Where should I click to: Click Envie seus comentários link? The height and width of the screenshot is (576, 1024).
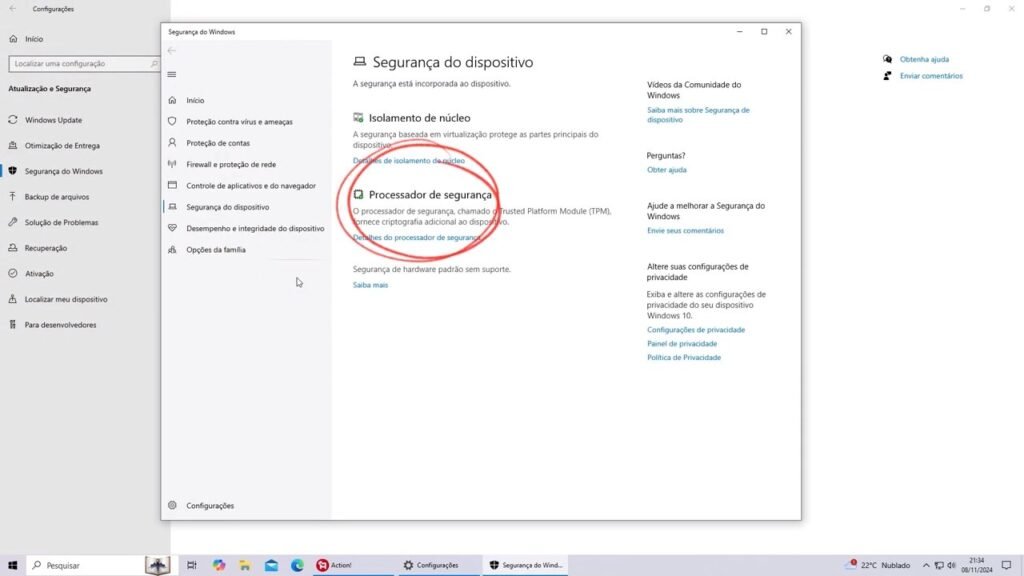pyautogui.click(x=685, y=231)
